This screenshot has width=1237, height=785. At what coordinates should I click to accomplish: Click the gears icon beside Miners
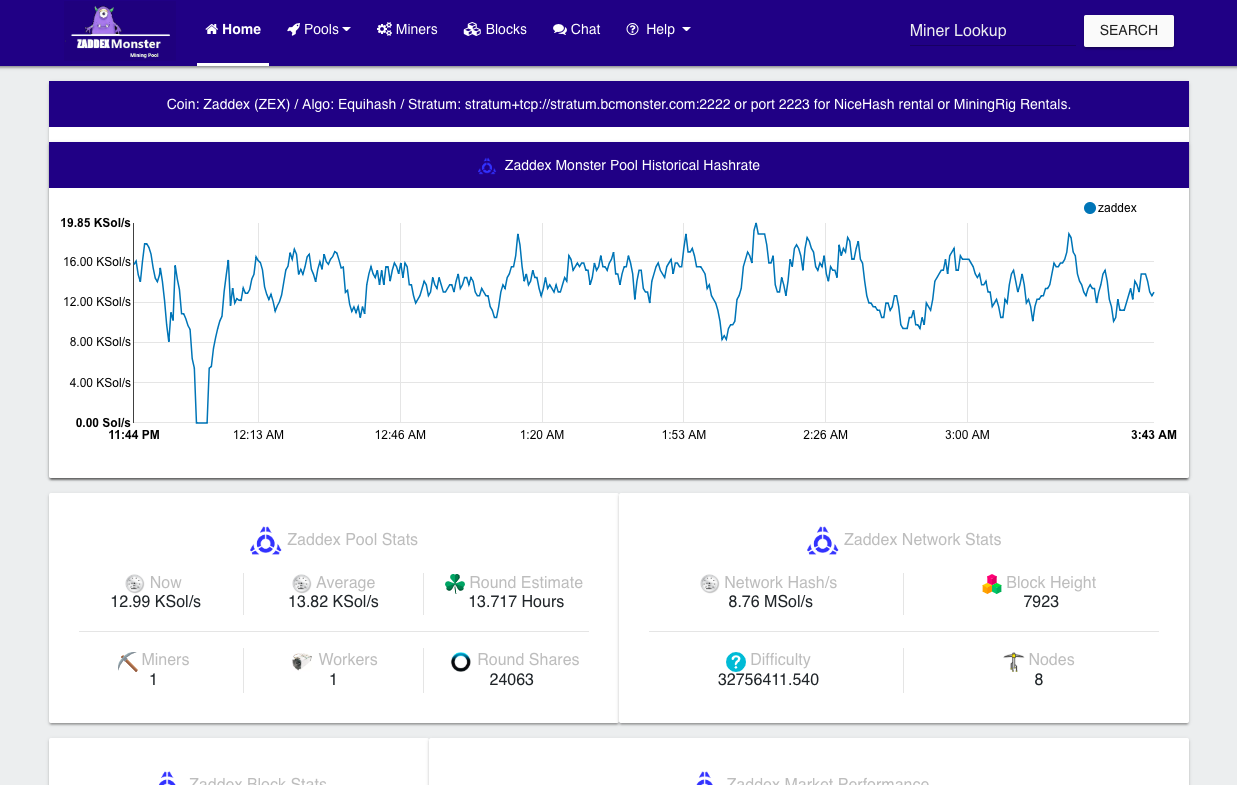click(384, 30)
